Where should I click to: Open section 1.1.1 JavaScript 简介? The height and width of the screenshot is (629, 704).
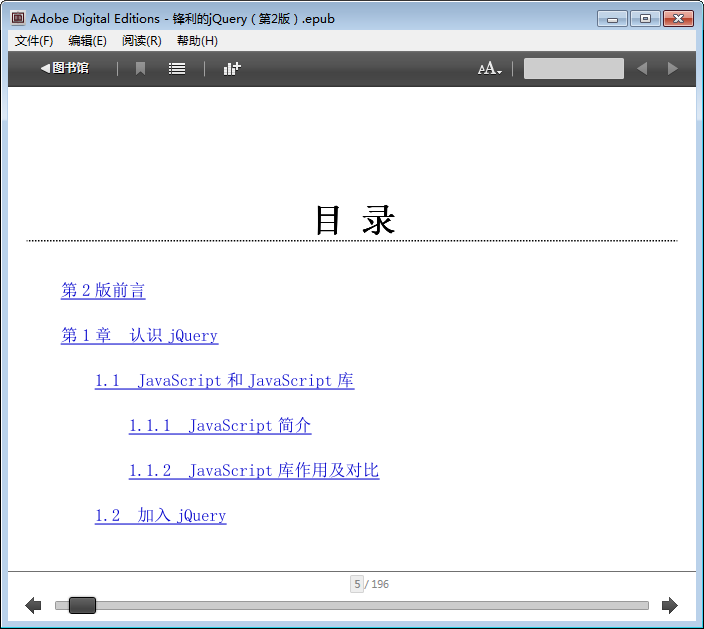click(x=220, y=425)
